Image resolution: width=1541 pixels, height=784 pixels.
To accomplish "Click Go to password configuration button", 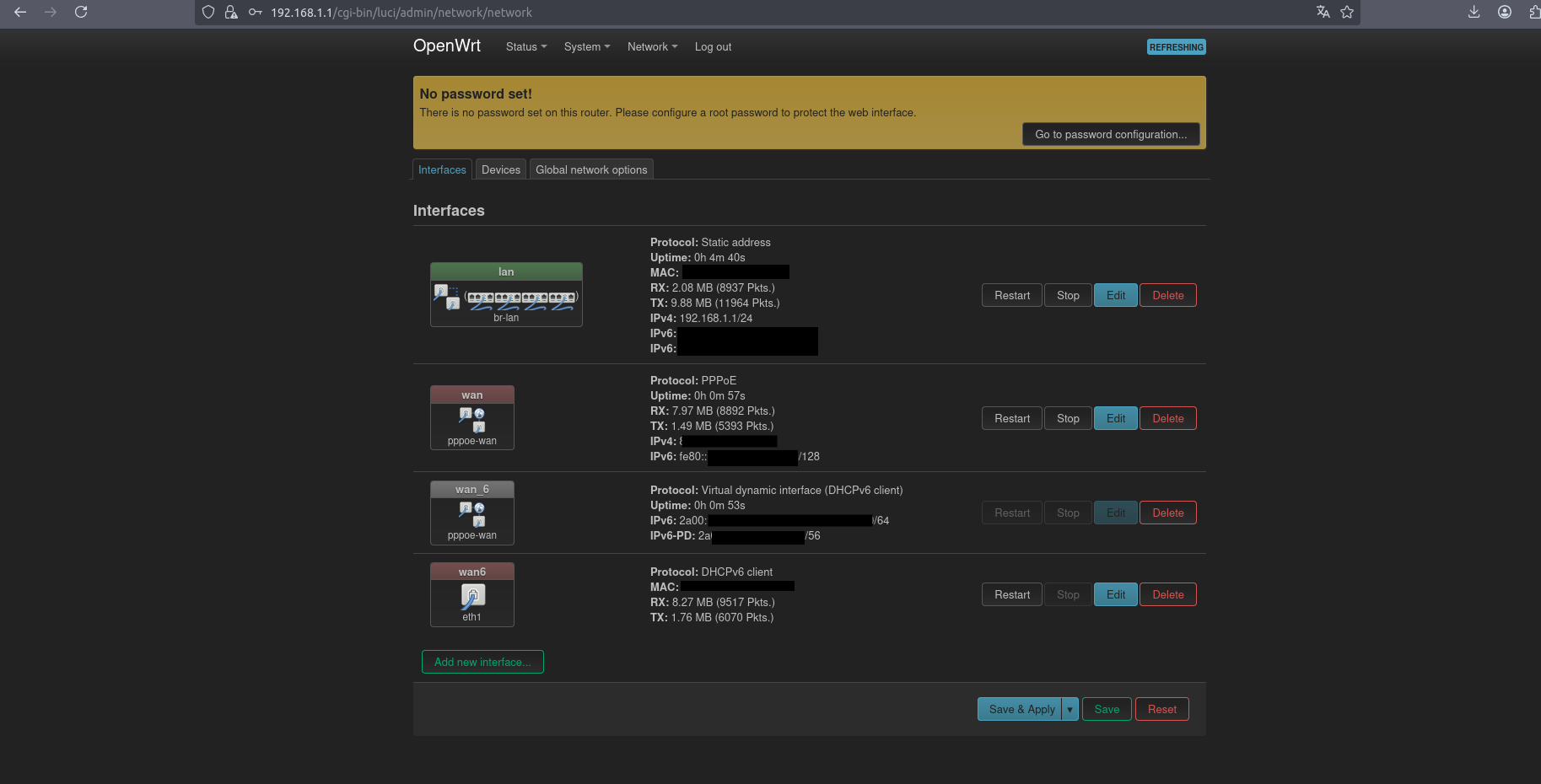I will coord(1110,134).
